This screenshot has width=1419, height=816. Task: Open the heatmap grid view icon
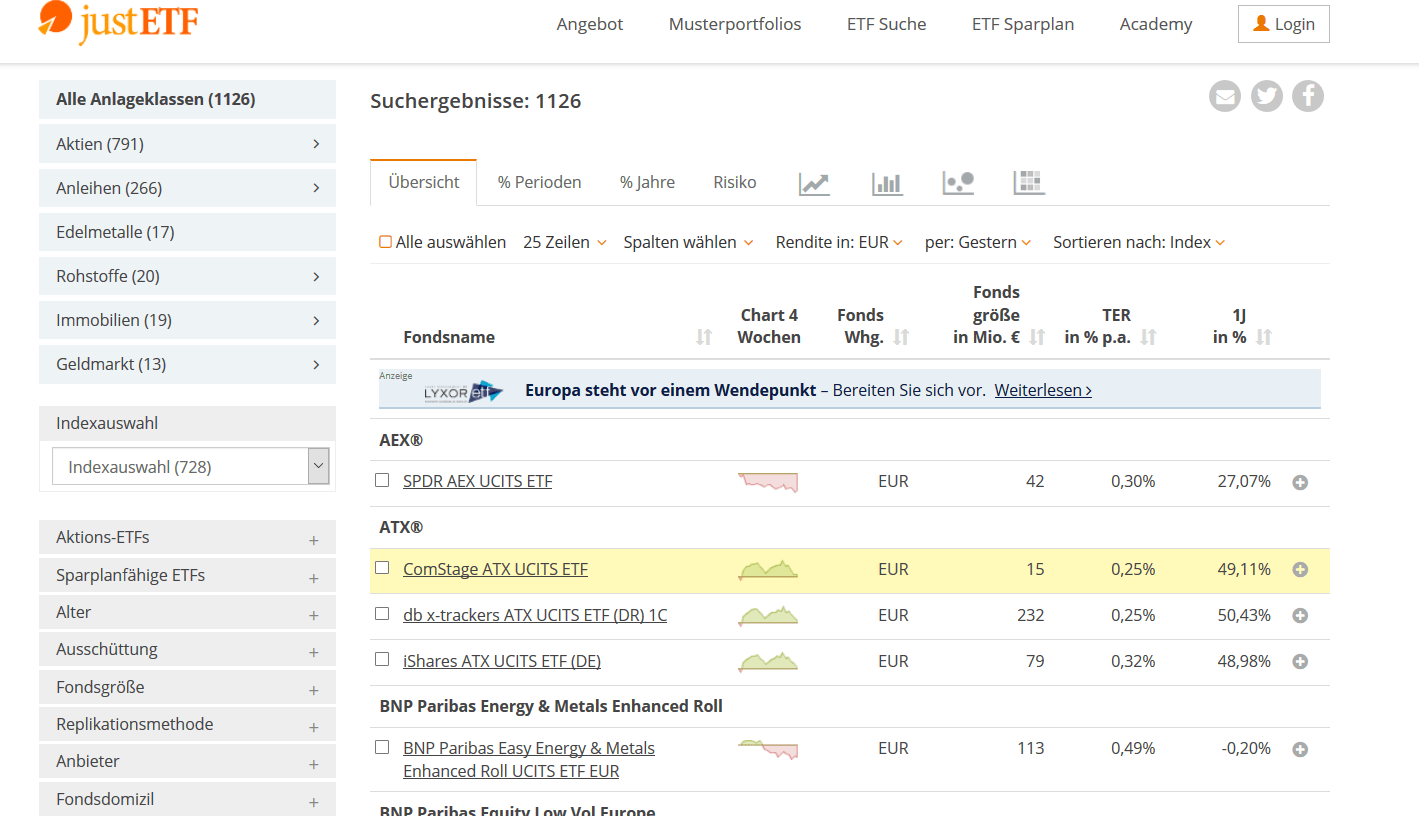click(x=1029, y=183)
